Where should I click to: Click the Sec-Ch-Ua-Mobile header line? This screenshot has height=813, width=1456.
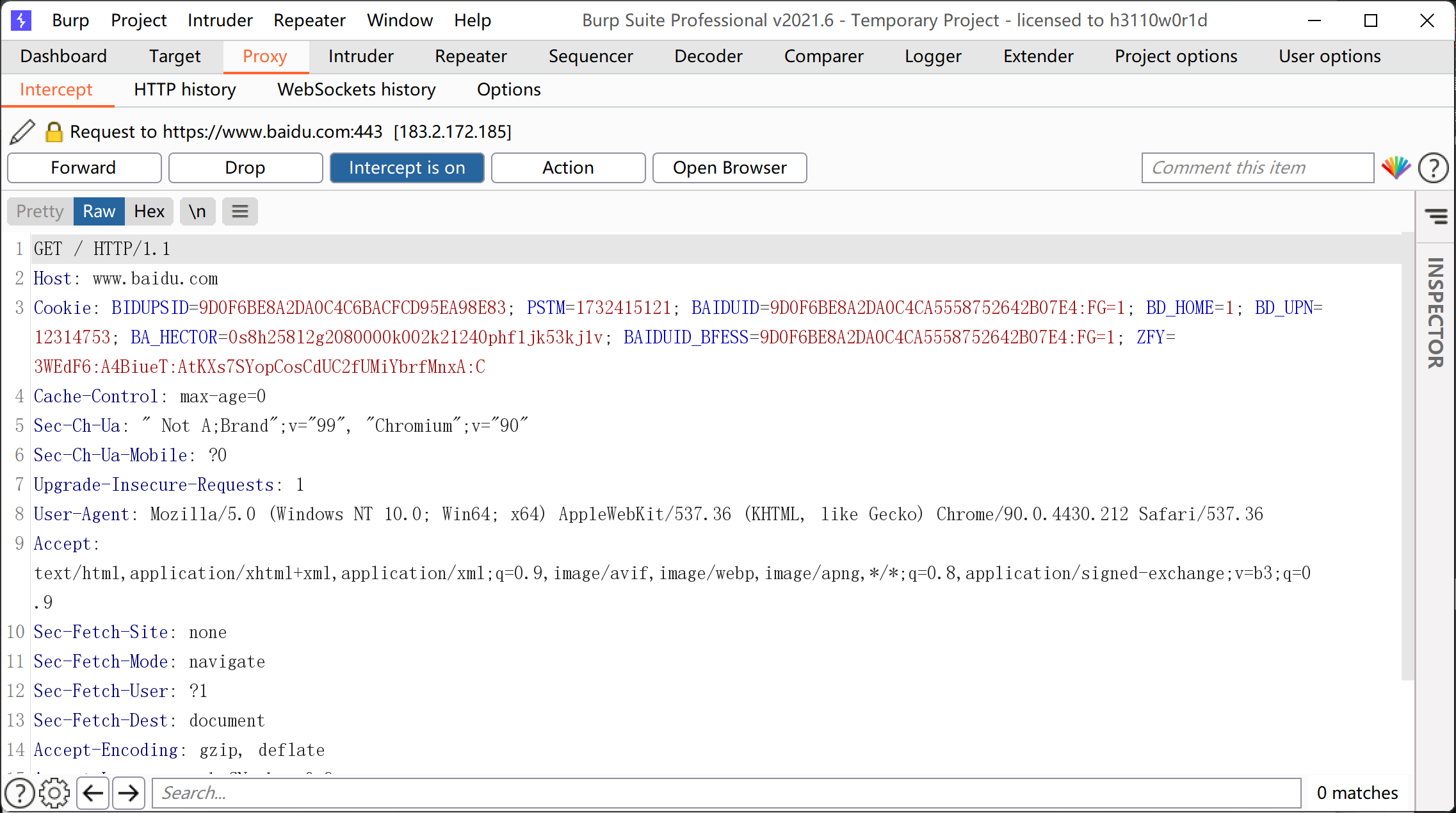click(130, 455)
